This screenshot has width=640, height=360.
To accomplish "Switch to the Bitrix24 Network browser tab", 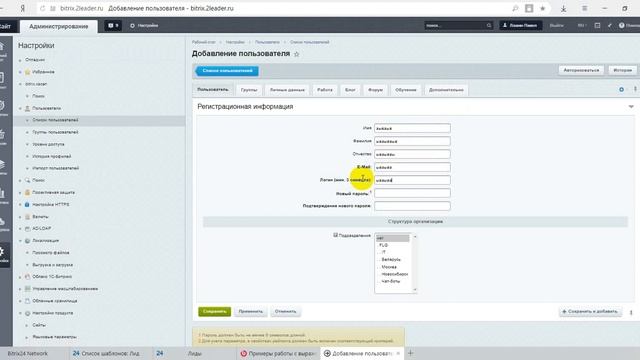I will click(x=28, y=353).
